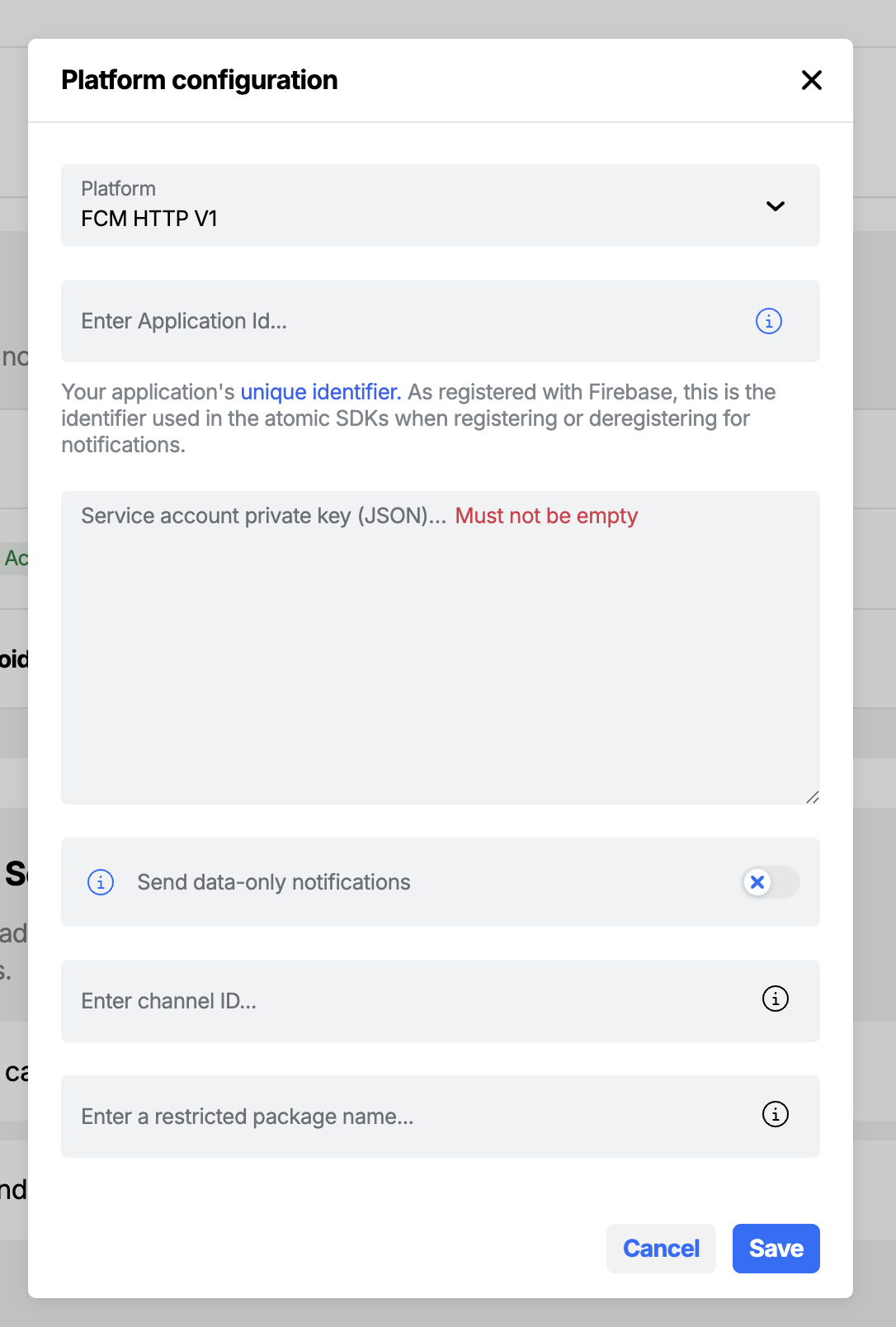This screenshot has height=1327, width=896.
Task: Open the unique identifier link
Action: (320, 392)
